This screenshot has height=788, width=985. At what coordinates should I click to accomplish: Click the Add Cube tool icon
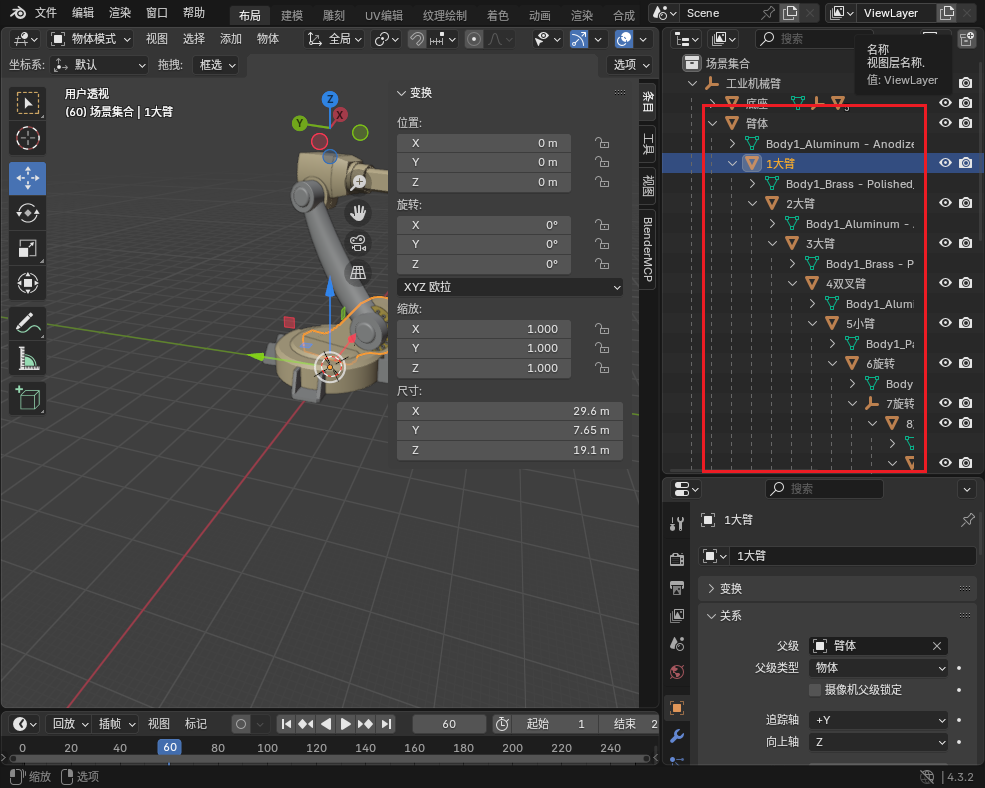[x=28, y=398]
